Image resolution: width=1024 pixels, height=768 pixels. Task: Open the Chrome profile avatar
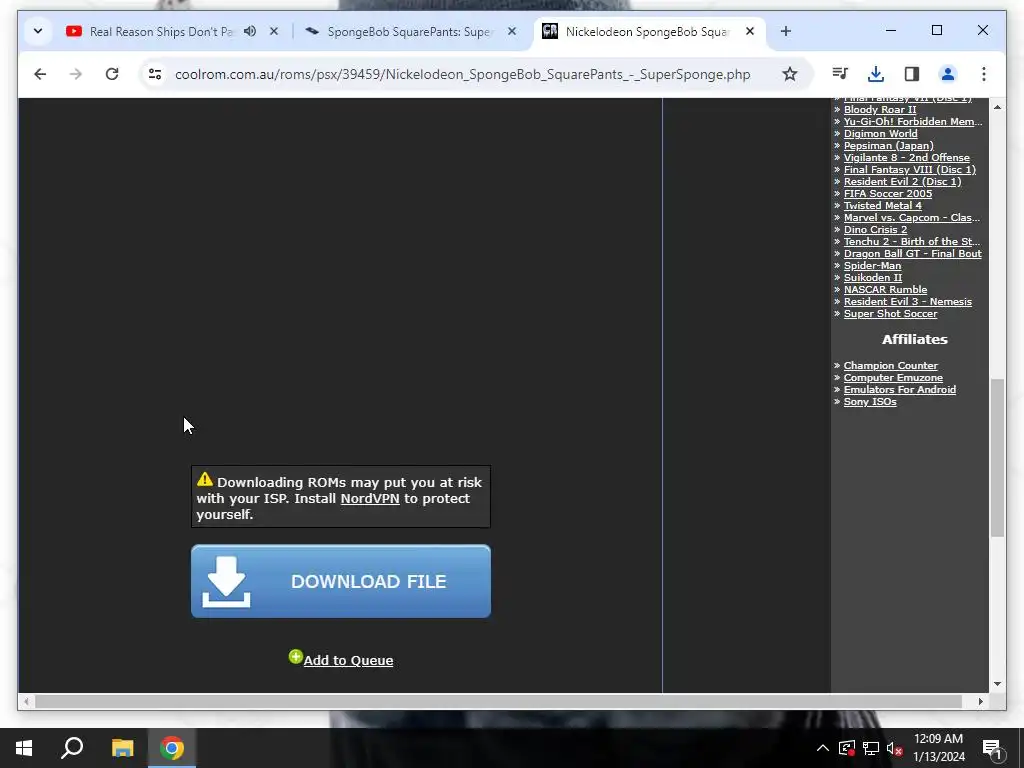948,74
